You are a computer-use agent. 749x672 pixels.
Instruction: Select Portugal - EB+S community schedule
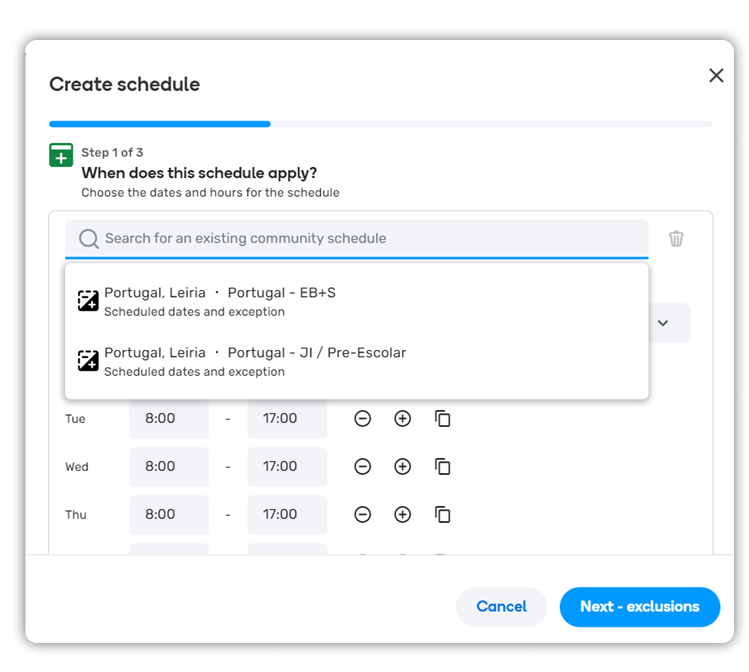pyautogui.click(x=357, y=301)
